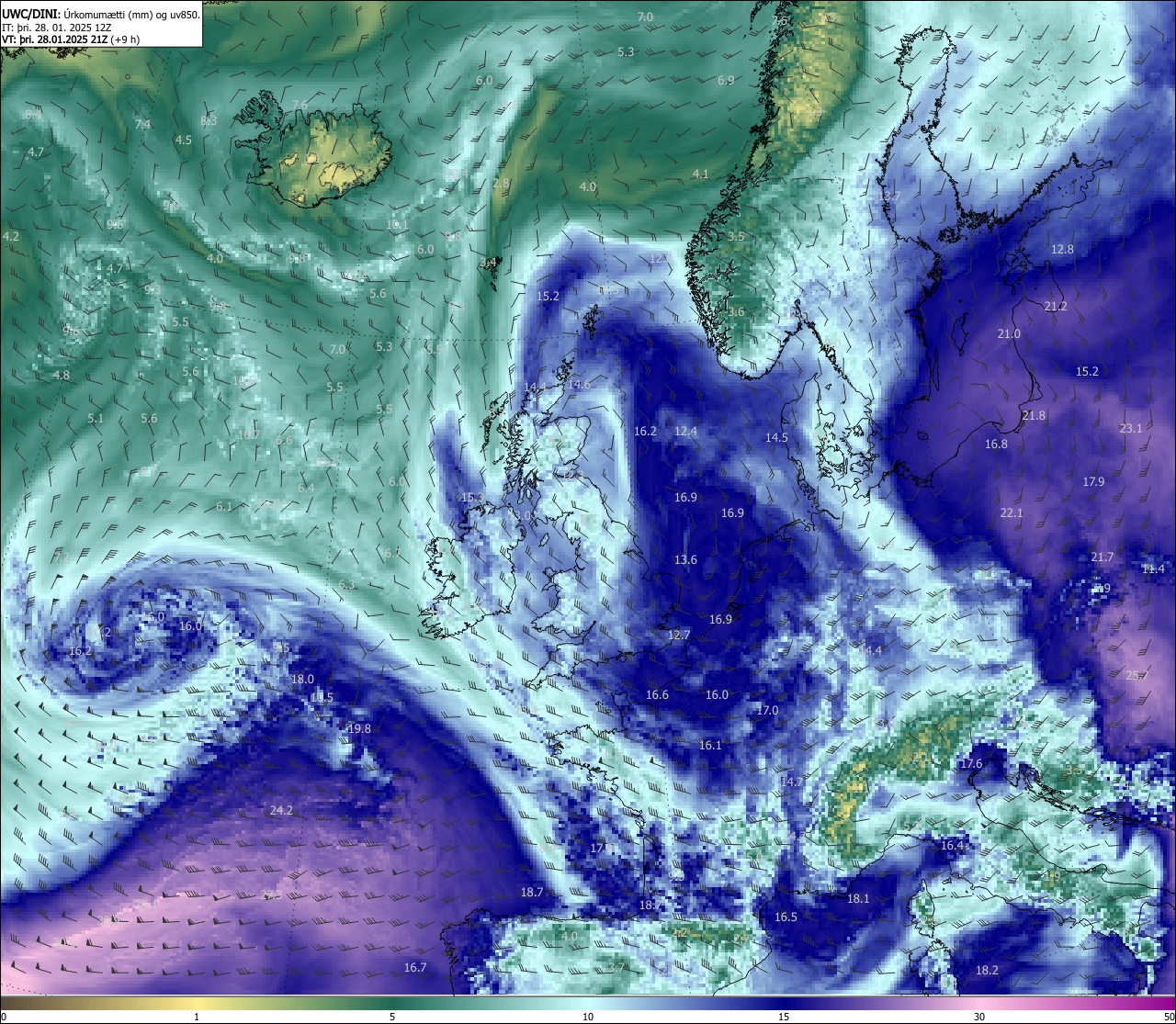The height and width of the screenshot is (1024, 1176).
Task: Click the 22.1 value over Poland
Action: pyautogui.click(x=1012, y=512)
